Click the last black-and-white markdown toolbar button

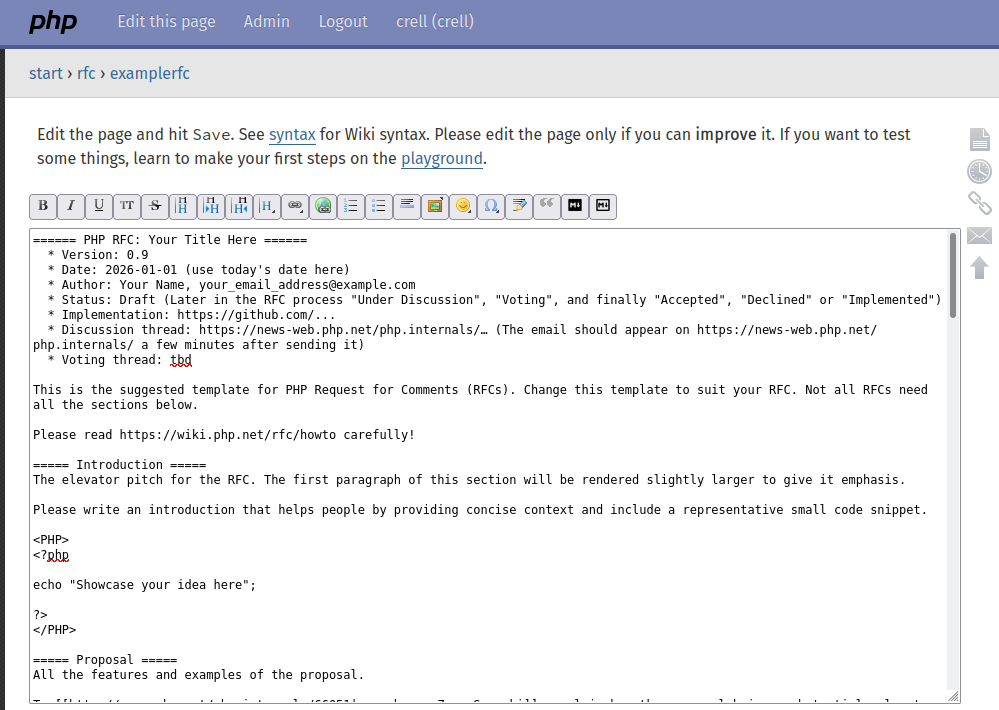tap(603, 206)
